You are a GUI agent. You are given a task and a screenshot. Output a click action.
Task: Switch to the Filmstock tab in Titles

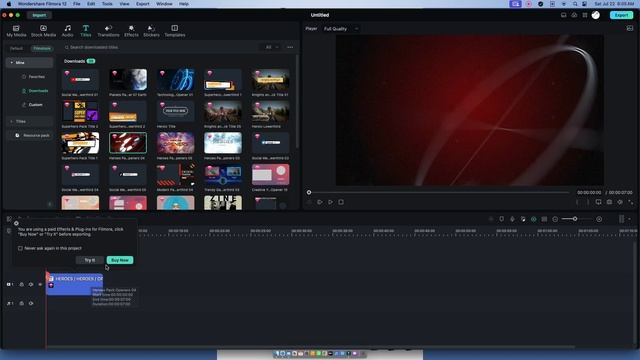[x=42, y=48]
